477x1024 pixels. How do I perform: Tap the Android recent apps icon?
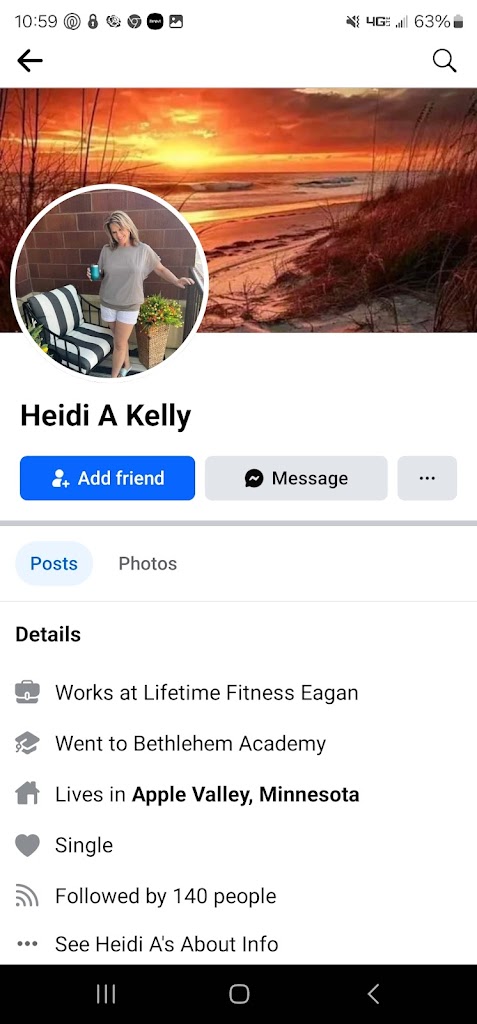[106, 994]
